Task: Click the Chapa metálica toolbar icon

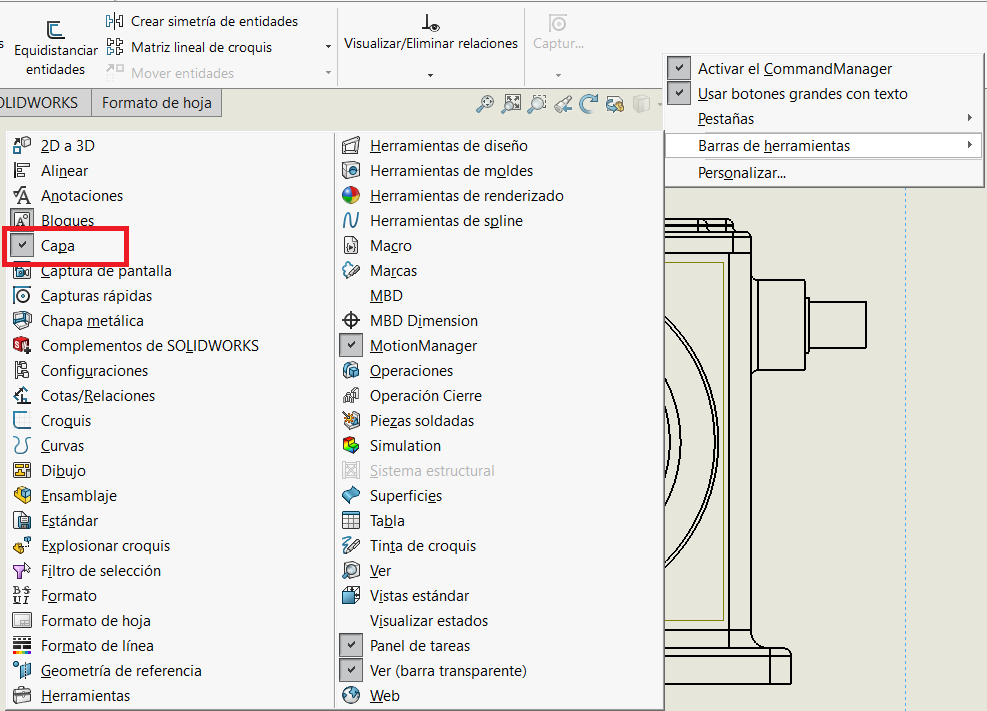Action: tap(22, 321)
